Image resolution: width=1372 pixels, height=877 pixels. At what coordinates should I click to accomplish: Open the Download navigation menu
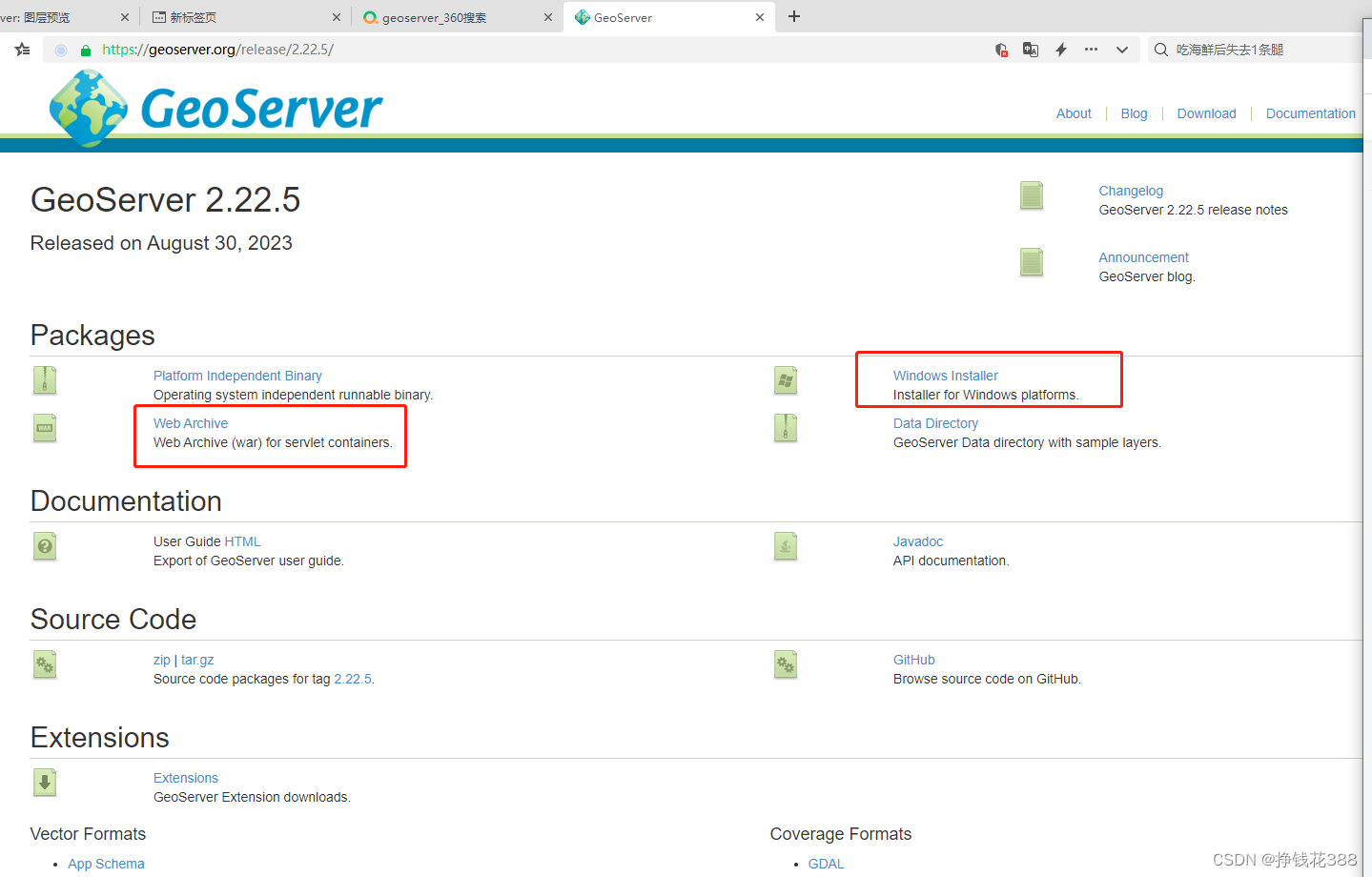1205,113
